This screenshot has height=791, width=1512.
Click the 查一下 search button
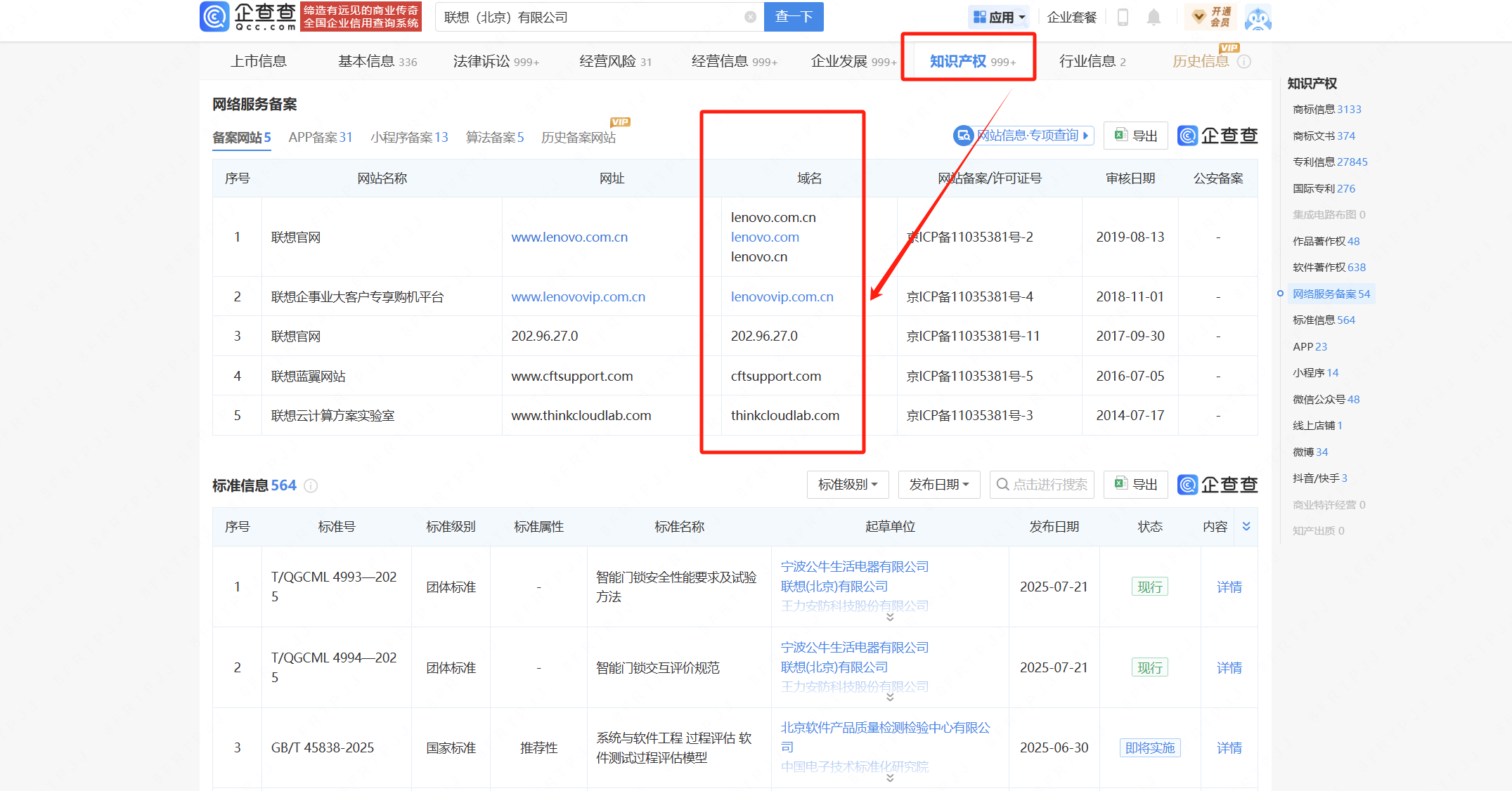pos(794,17)
